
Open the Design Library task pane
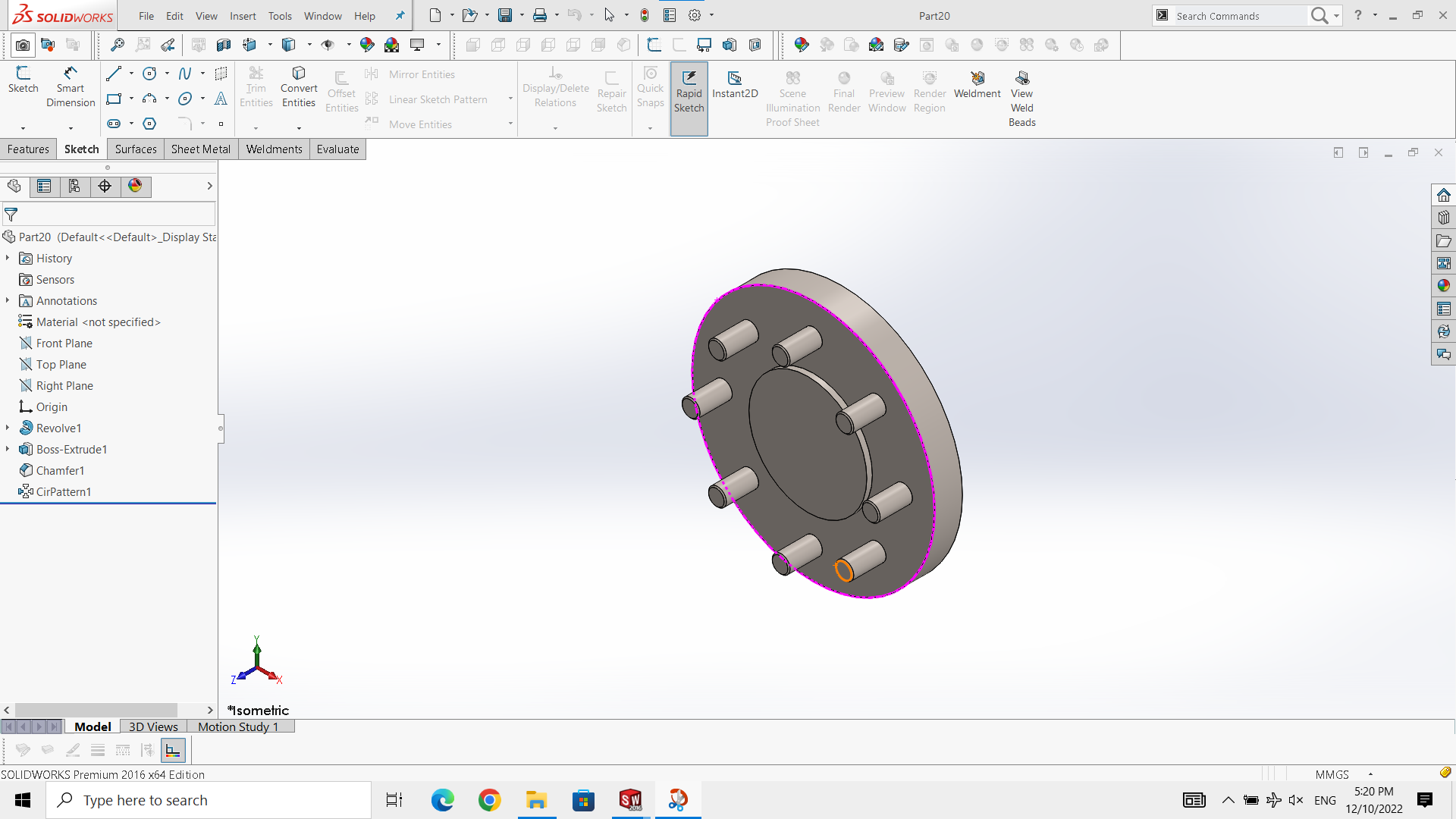(x=1443, y=218)
